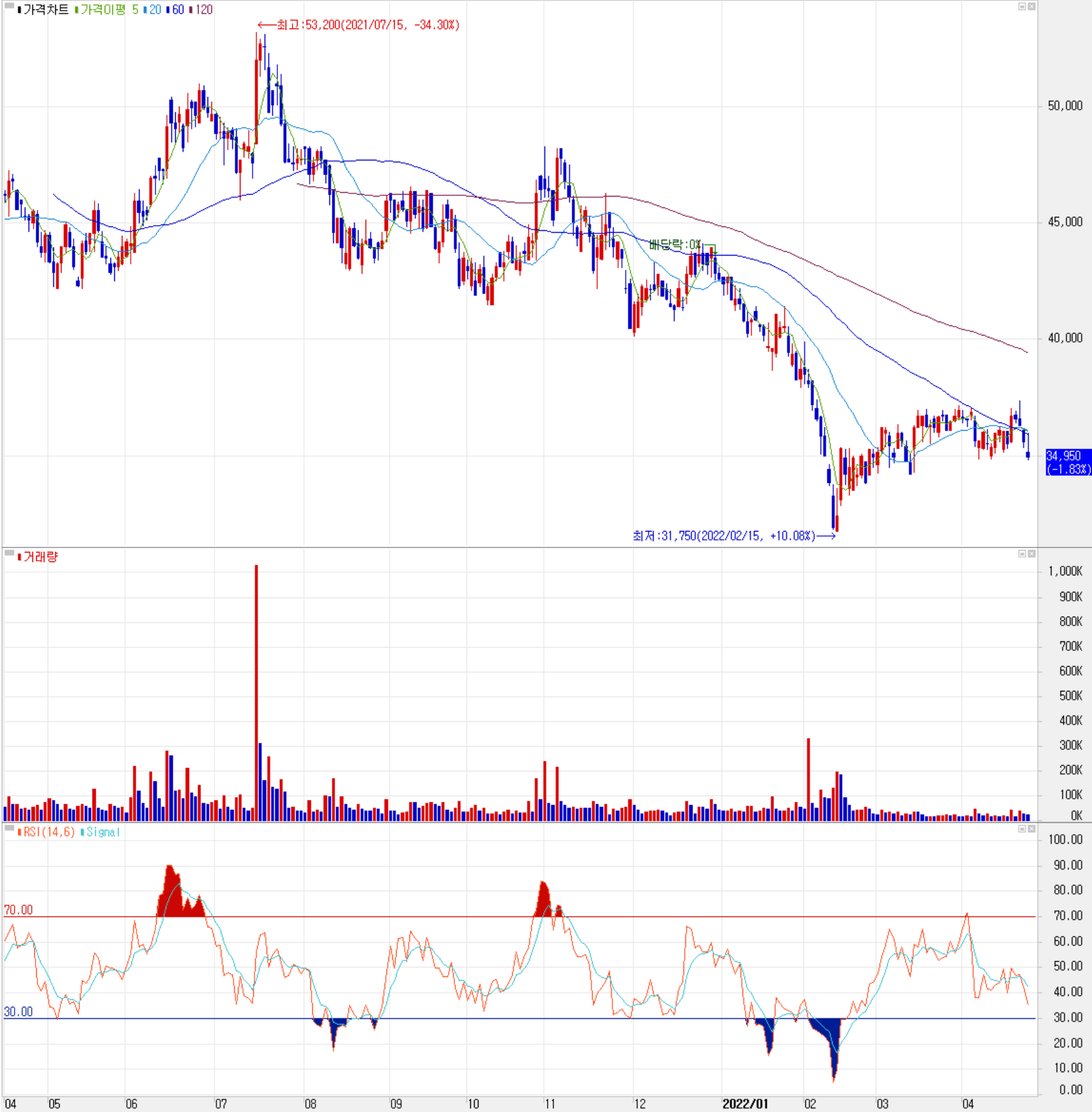Click the 70.00 RSI overbought level label
Screen dimensions: 1092x1112
(x=18, y=910)
